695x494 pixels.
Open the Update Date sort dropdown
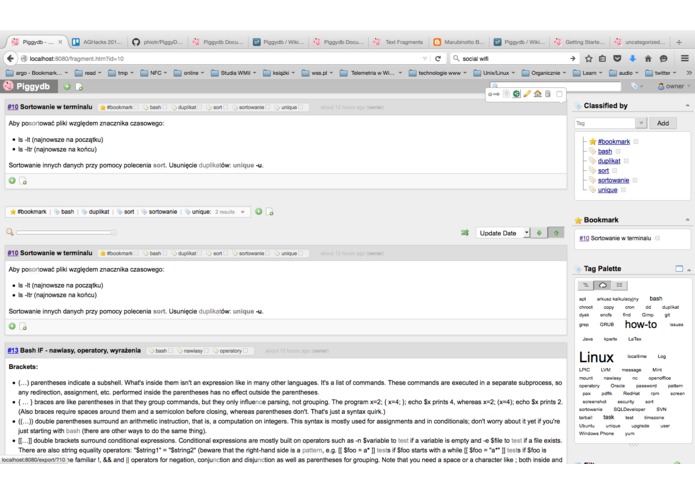click(x=503, y=233)
